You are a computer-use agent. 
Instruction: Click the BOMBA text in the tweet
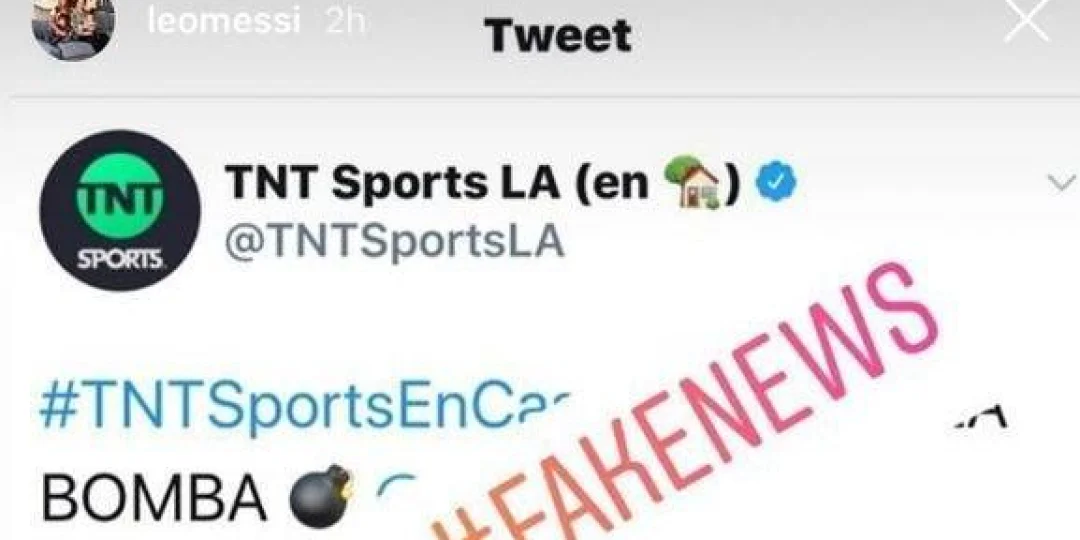155,498
